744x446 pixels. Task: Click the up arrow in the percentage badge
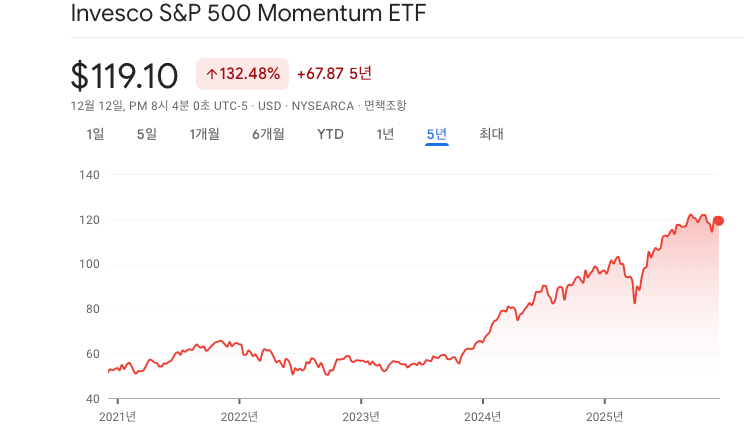(x=212, y=74)
